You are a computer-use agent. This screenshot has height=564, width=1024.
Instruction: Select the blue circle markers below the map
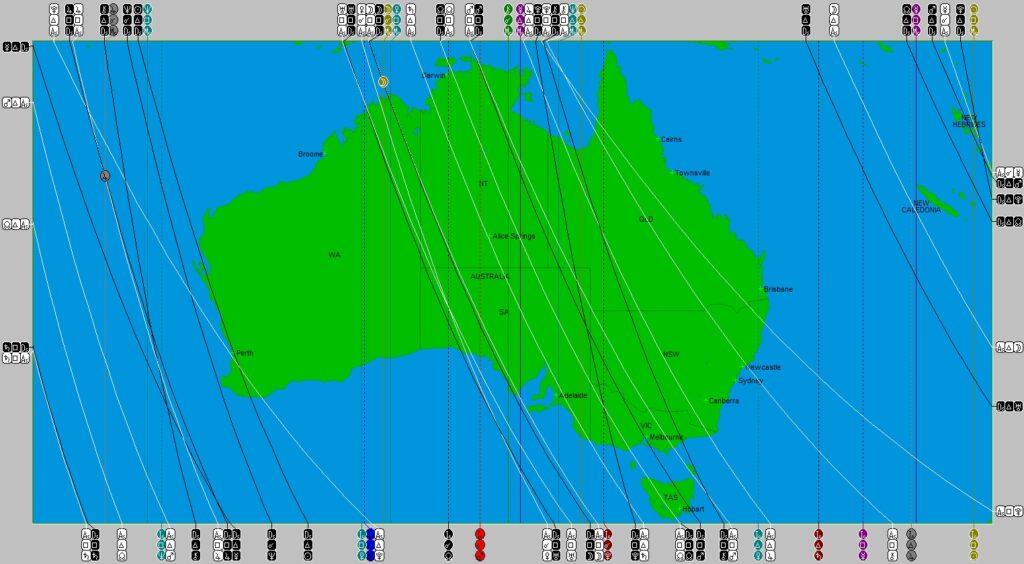pos(371,544)
